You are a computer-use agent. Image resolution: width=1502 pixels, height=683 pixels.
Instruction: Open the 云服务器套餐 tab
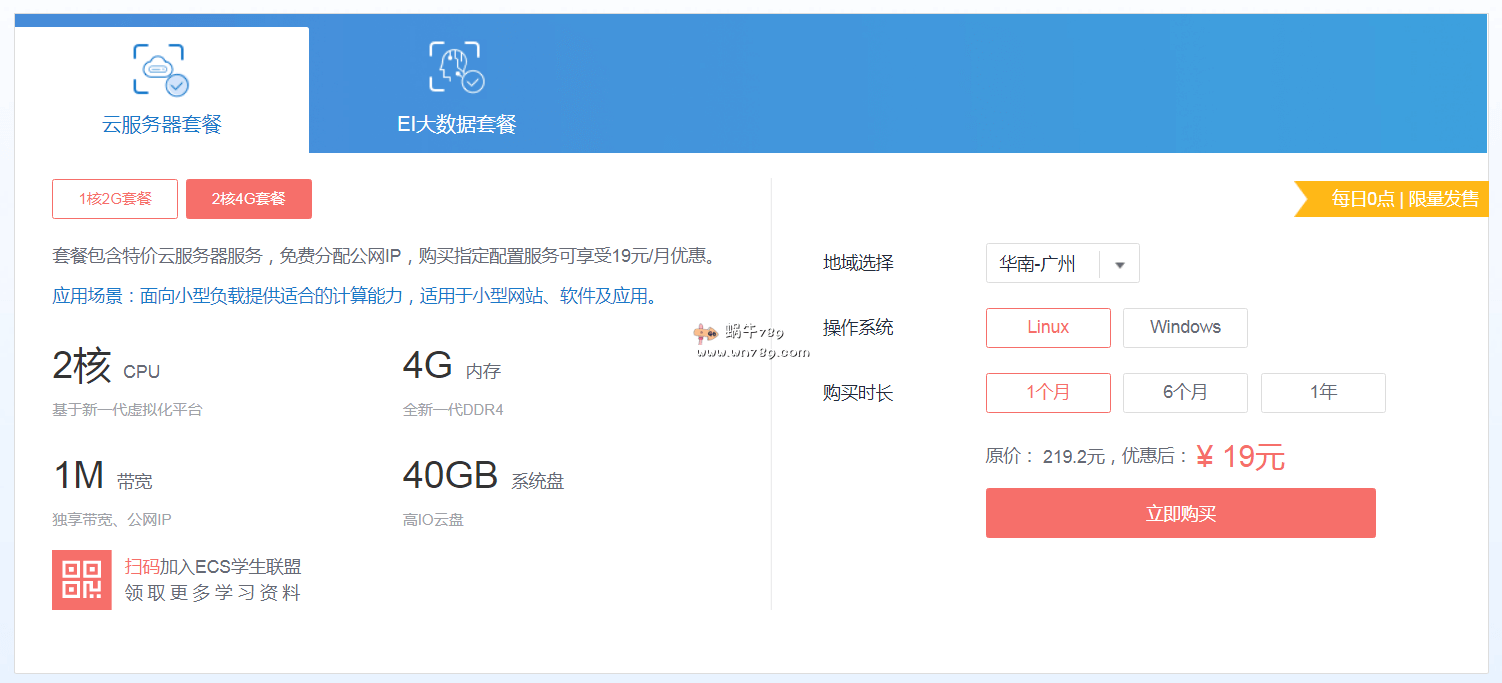tap(162, 124)
